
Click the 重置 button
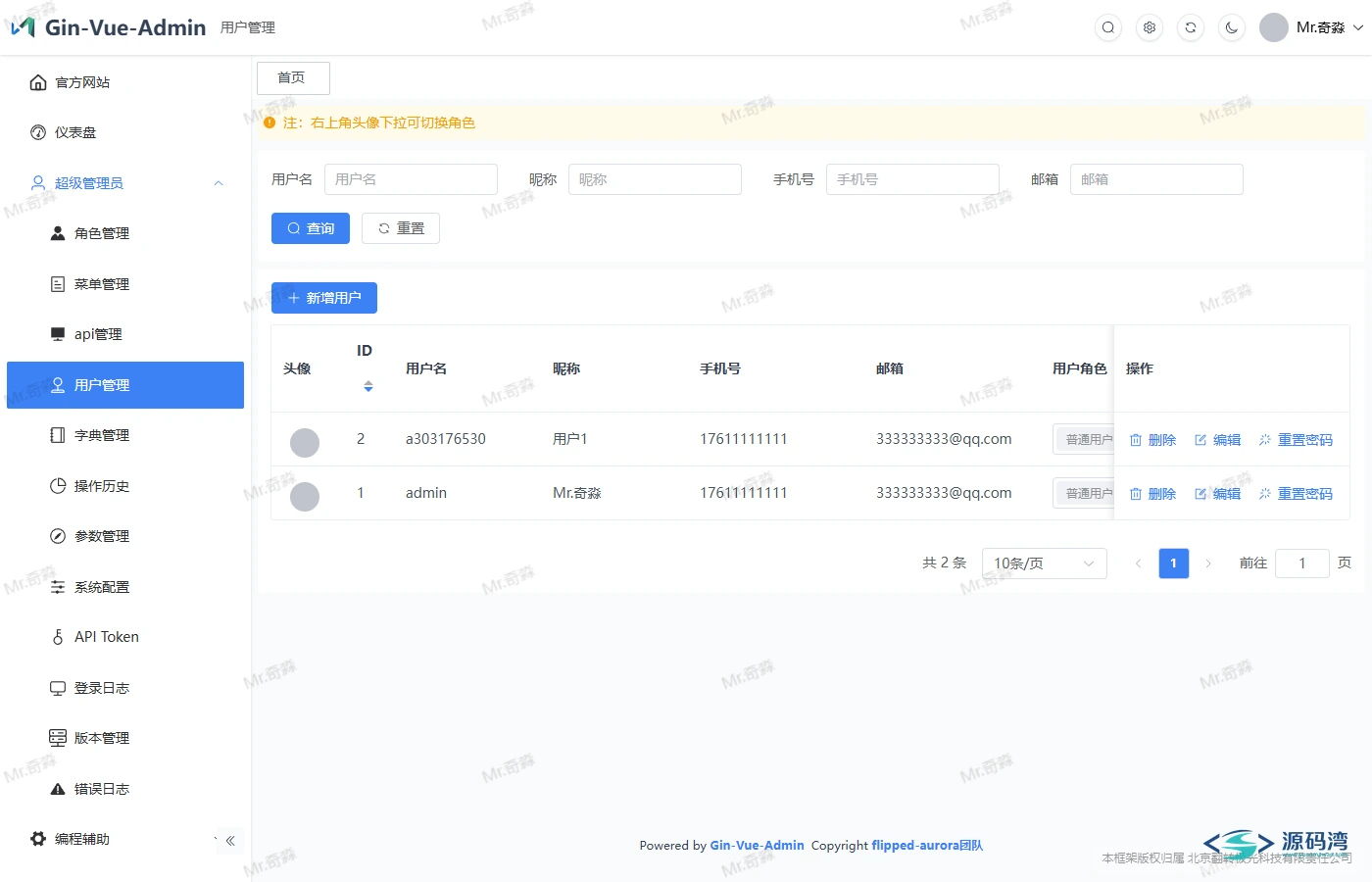401,228
